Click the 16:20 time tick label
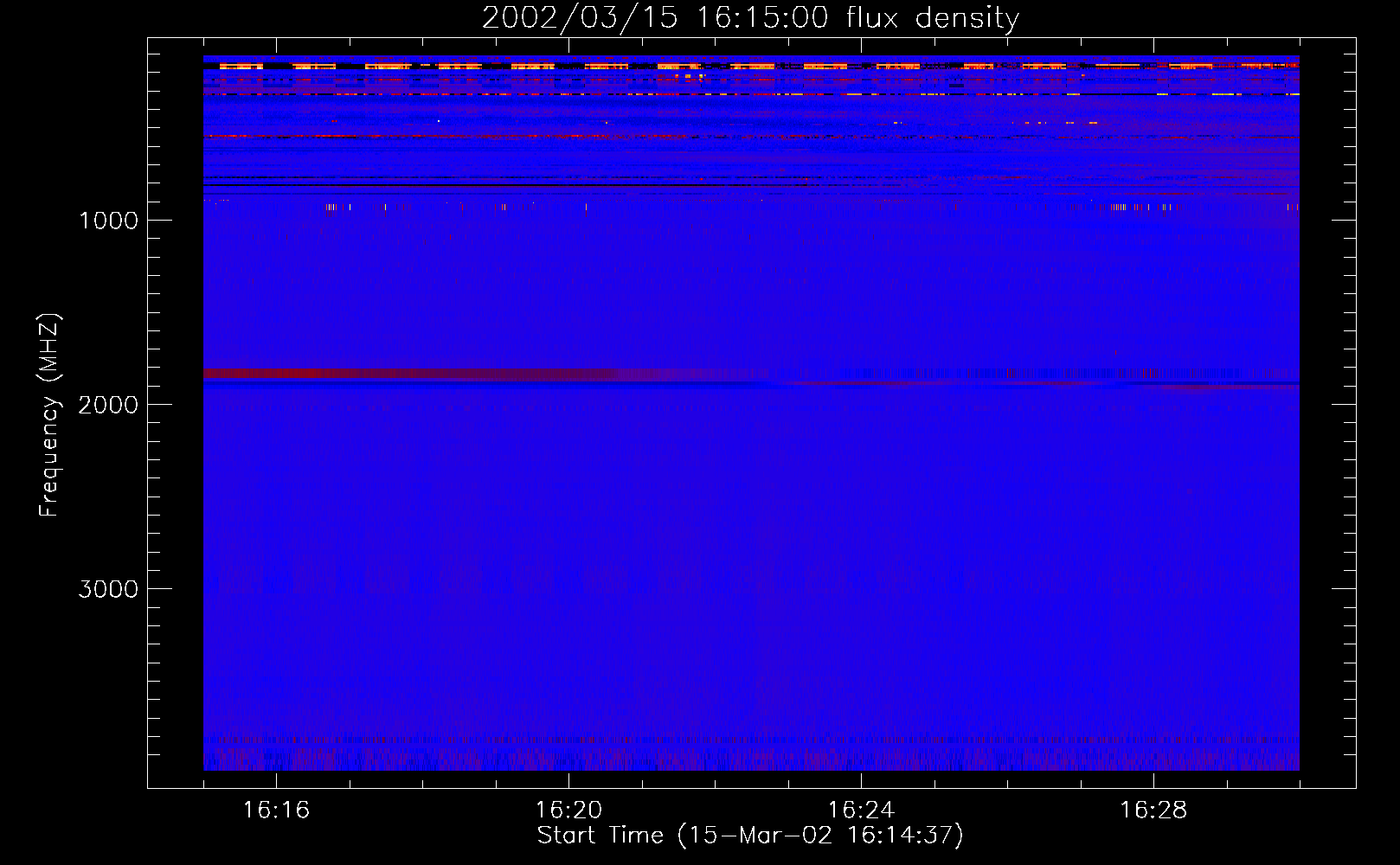Image resolution: width=1400 pixels, height=865 pixels. click(568, 811)
